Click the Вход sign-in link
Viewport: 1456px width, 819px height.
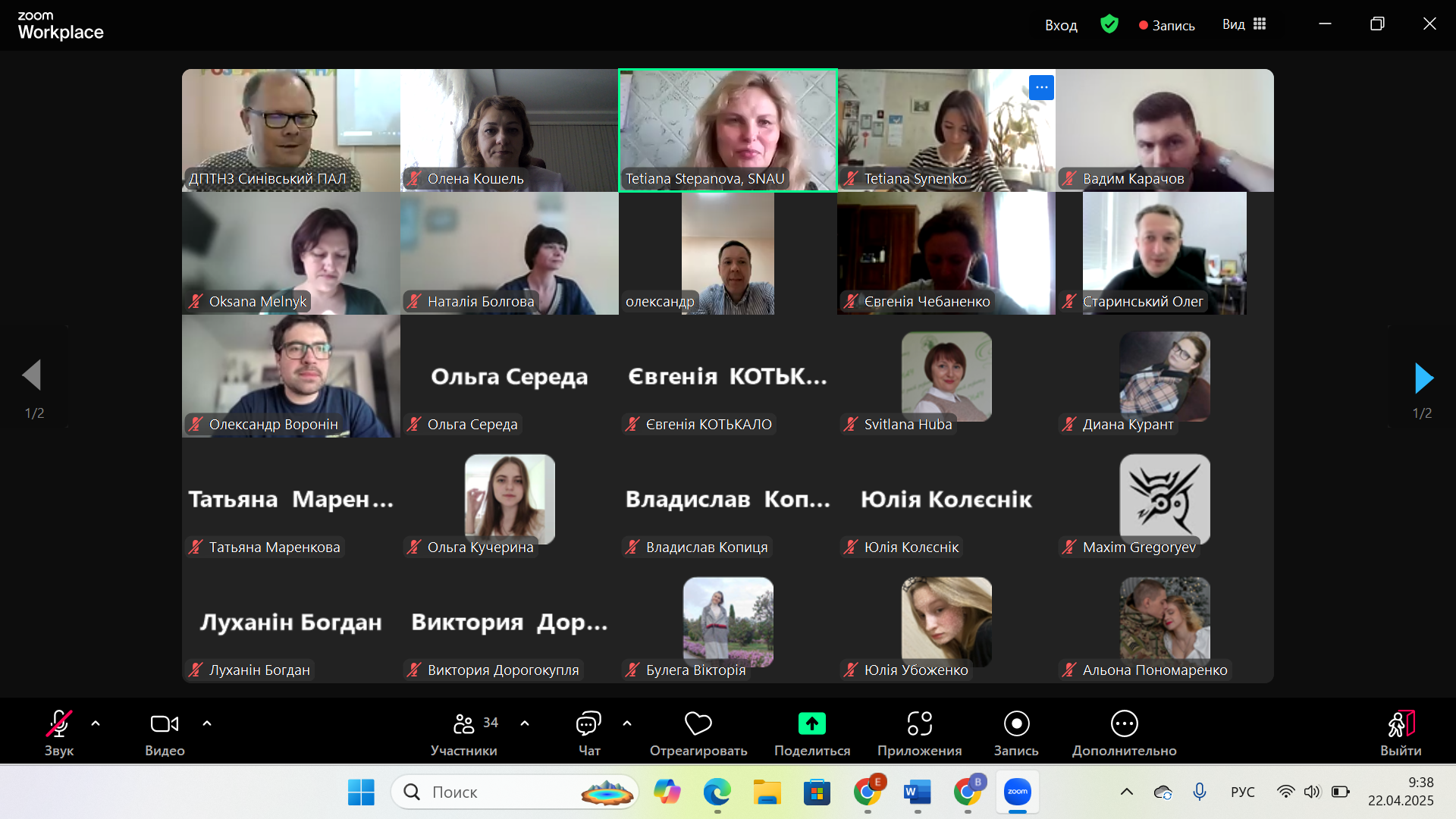pyautogui.click(x=1061, y=25)
